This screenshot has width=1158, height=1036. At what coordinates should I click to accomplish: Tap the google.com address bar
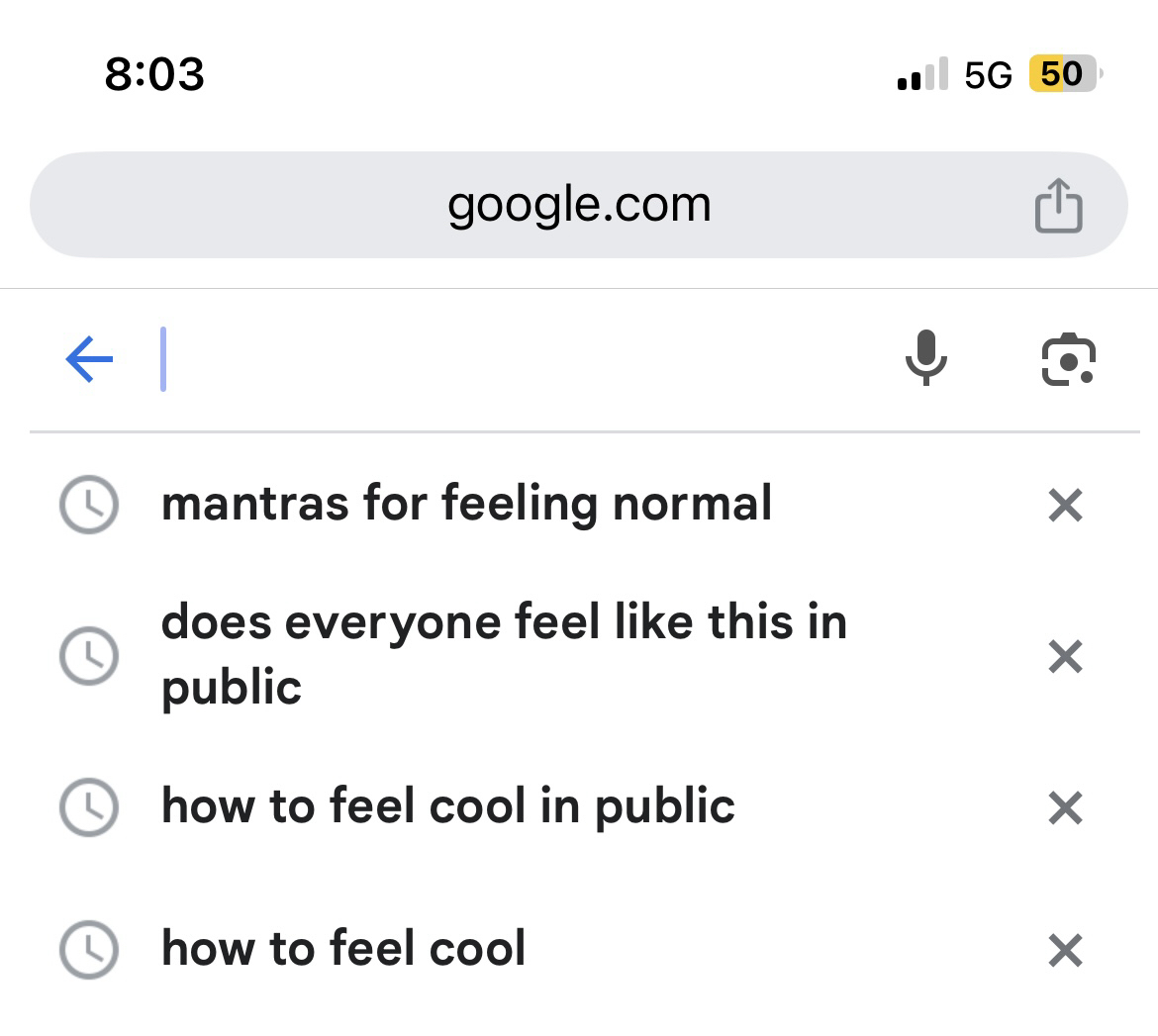578,206
